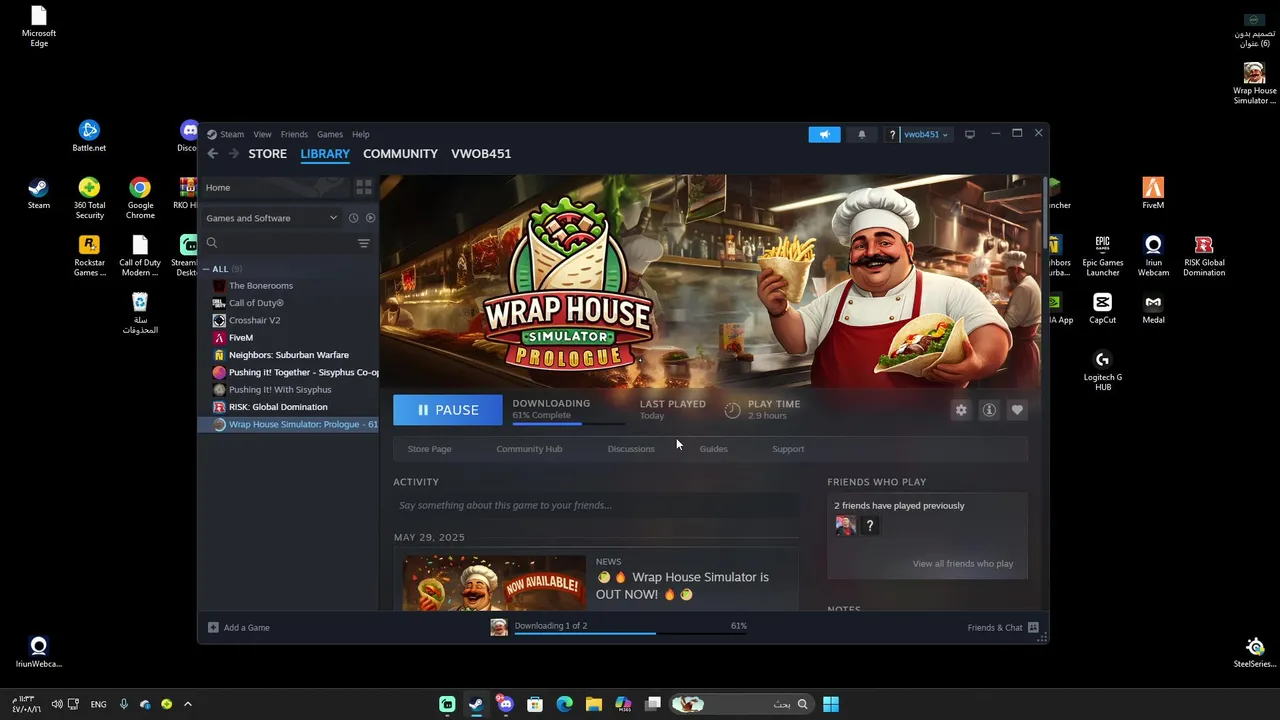Switch Steam to Big Picture mode

969,134
